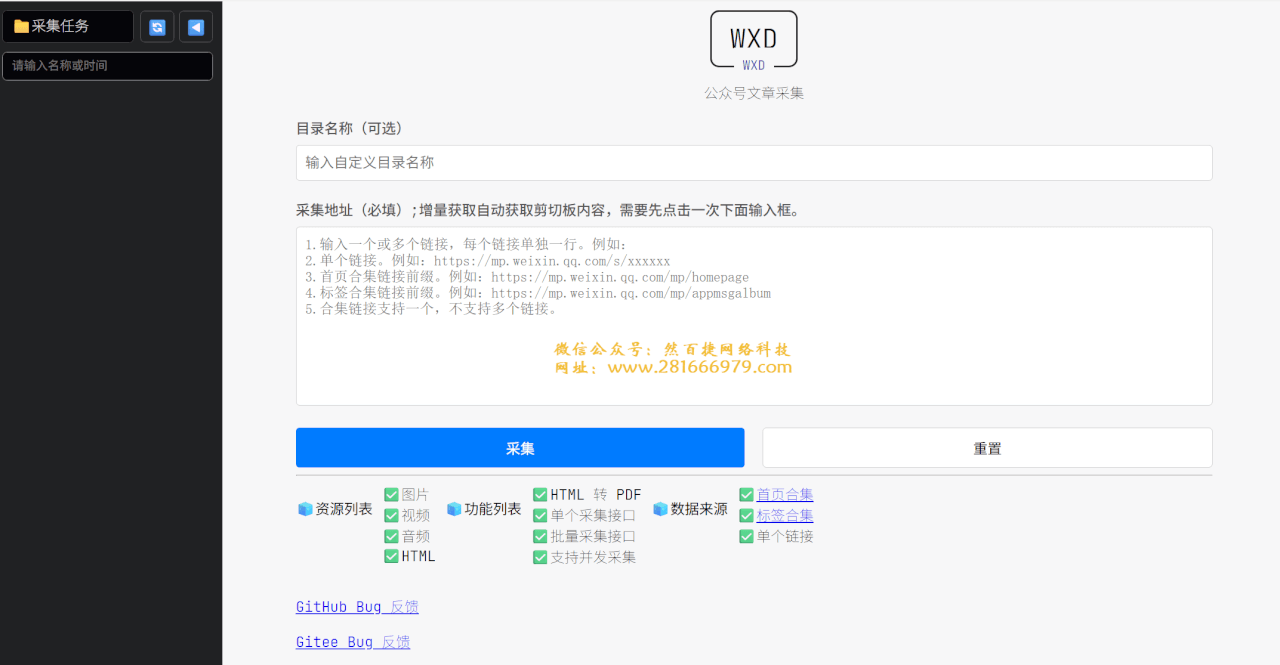The image size is (1280, 665).
Task: Click the folder icon beside 采集任务
Action: tap(20, 25)
